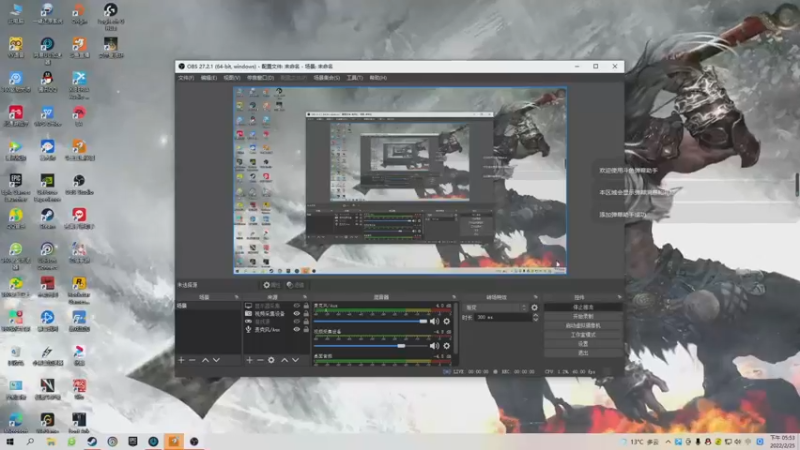Image resolution: width=800 pixels, height=450 pixels.
Task: Open the 视图(V) menu
Action: tap(232, 78)
